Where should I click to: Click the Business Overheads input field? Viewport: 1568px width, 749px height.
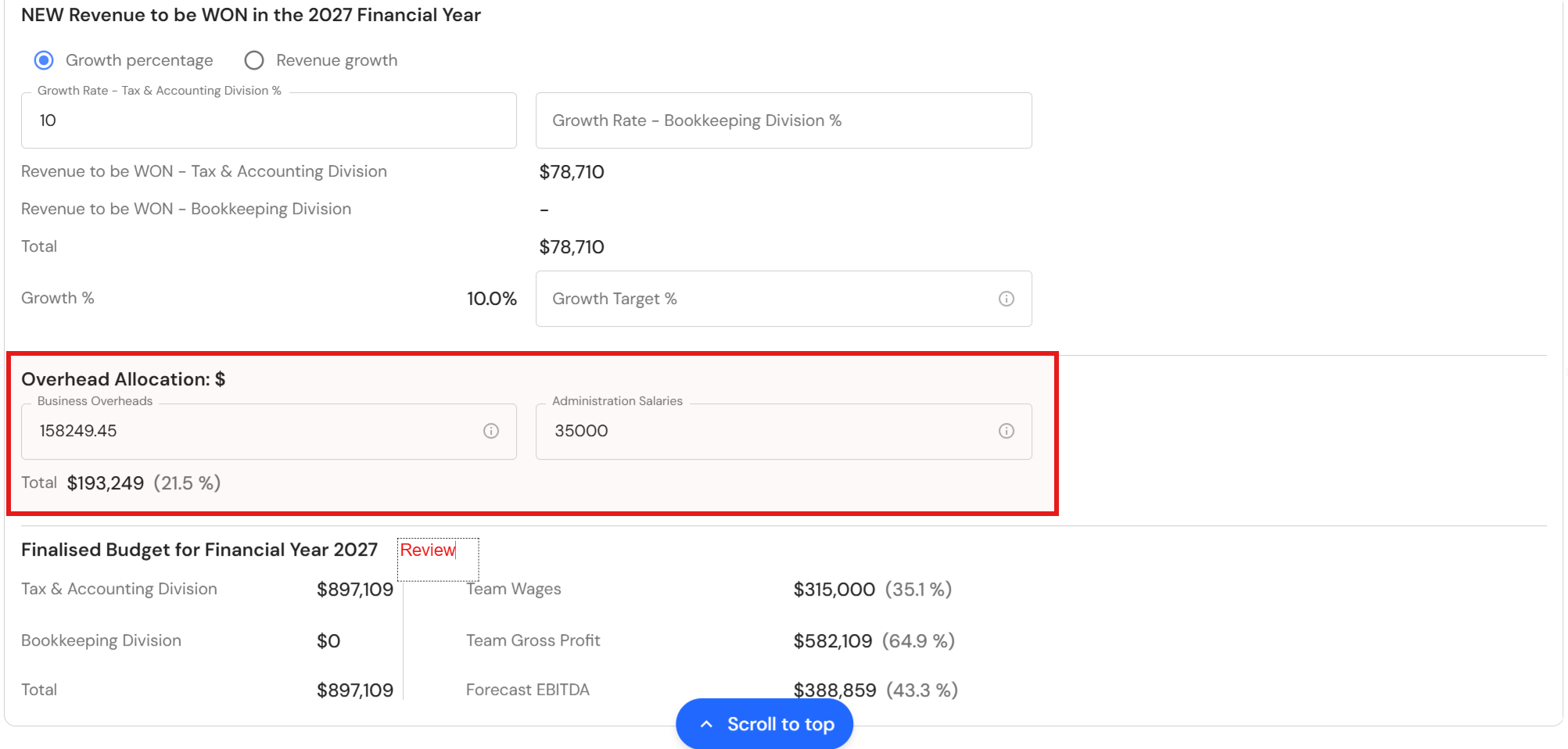click(x=269, y=432)
